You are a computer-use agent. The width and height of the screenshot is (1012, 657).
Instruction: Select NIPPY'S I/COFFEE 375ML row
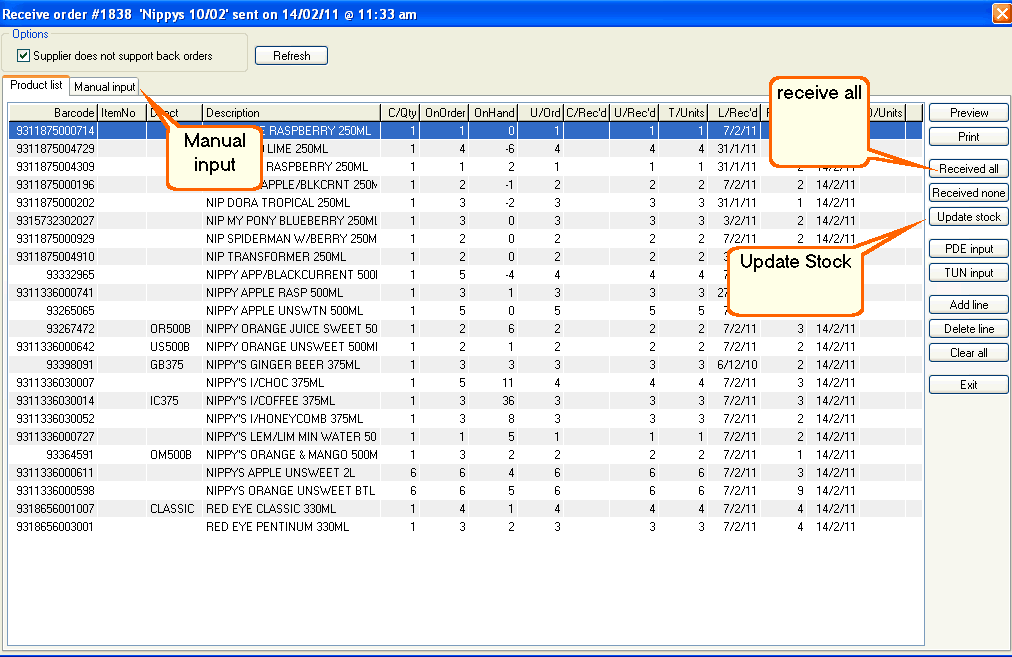(x=465, y=401)
